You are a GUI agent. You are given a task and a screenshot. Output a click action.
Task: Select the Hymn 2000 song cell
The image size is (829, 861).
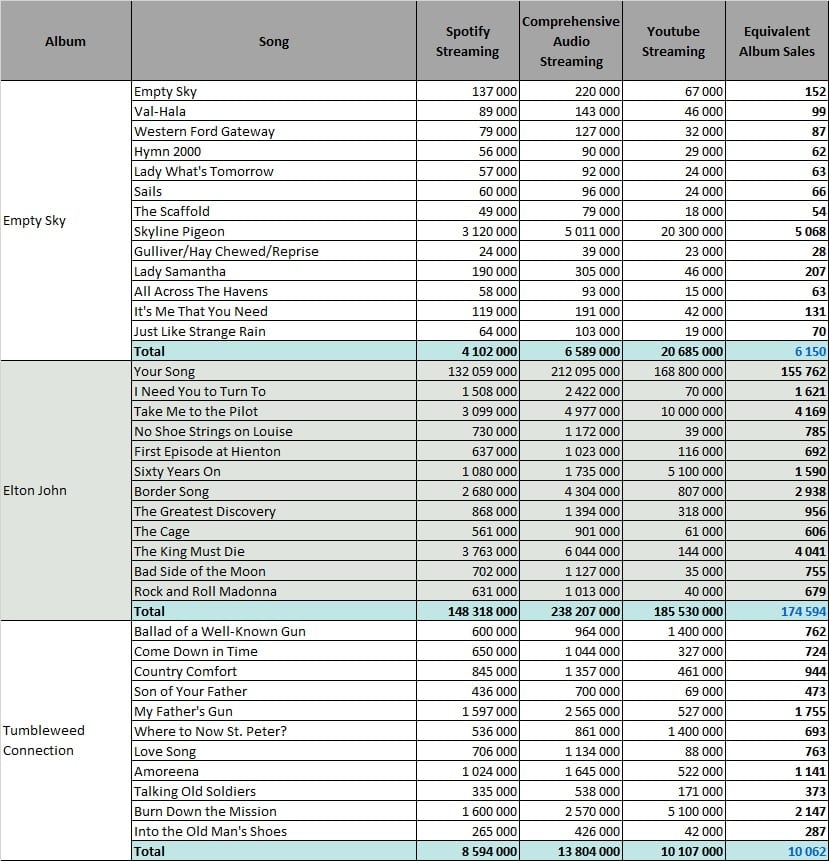[x=273, y=152]
